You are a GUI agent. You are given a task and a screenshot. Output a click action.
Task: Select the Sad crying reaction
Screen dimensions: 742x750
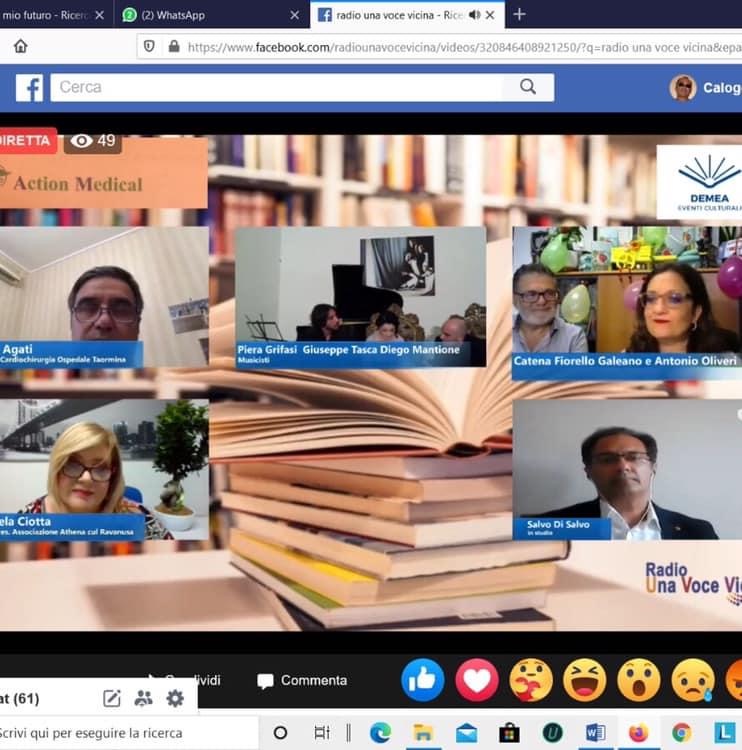point(692,680)
